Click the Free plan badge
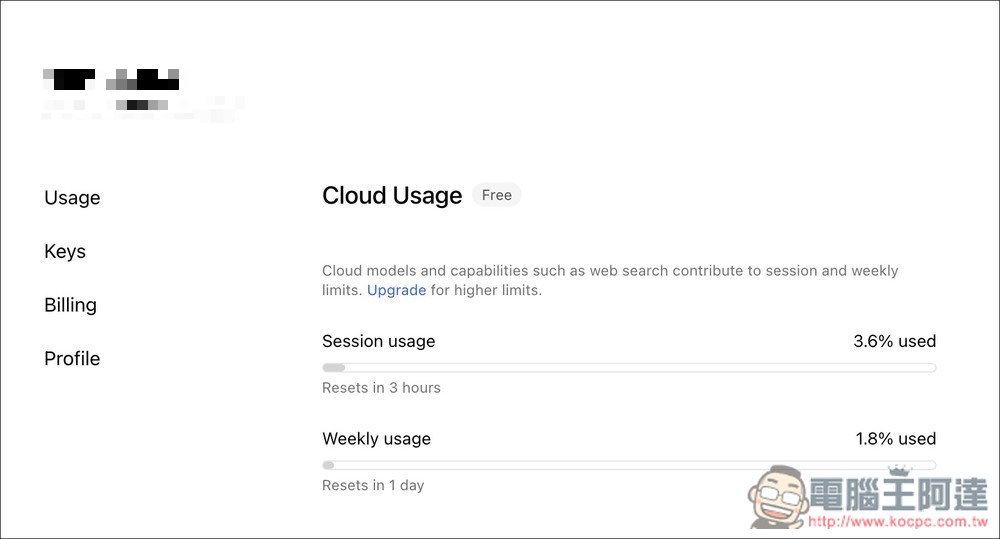This screenshot has width=1000, height=539. [x=496, y=195]
